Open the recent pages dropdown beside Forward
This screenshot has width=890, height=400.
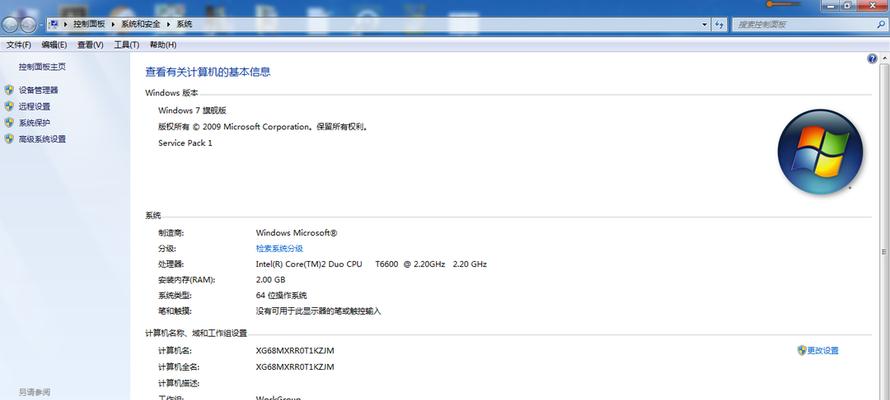tap(41, 25)
